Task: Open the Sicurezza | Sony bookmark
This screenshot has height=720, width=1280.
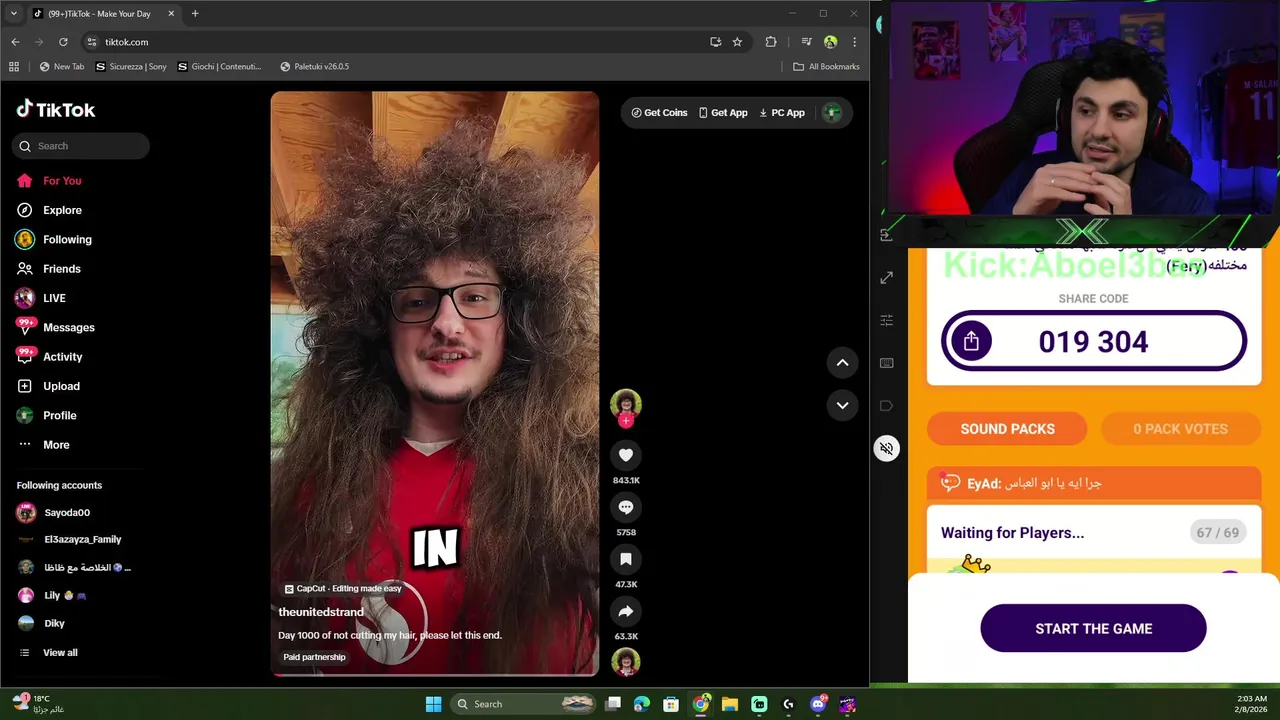Action: pyautogui.click(x=131, y=67)
